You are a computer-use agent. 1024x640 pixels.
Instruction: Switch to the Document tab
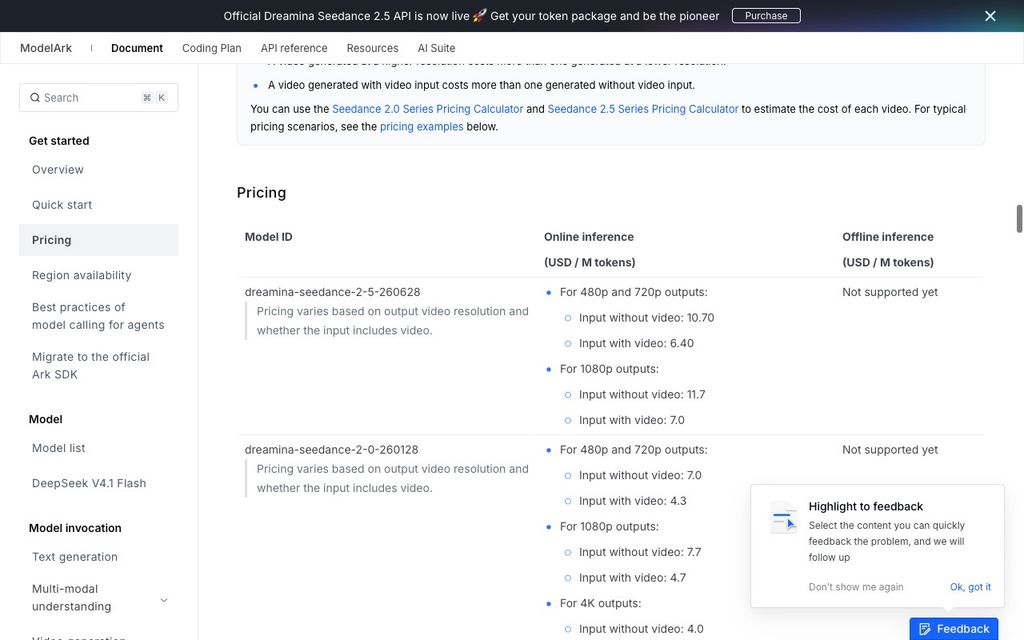pyautogui.click(x=136, y=48)
